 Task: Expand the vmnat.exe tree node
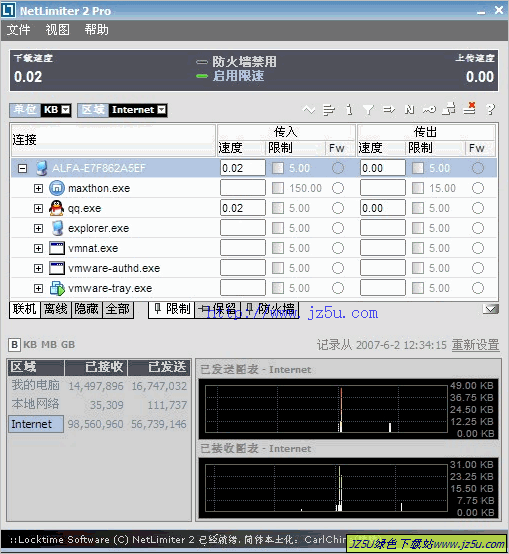click(38, 248)
